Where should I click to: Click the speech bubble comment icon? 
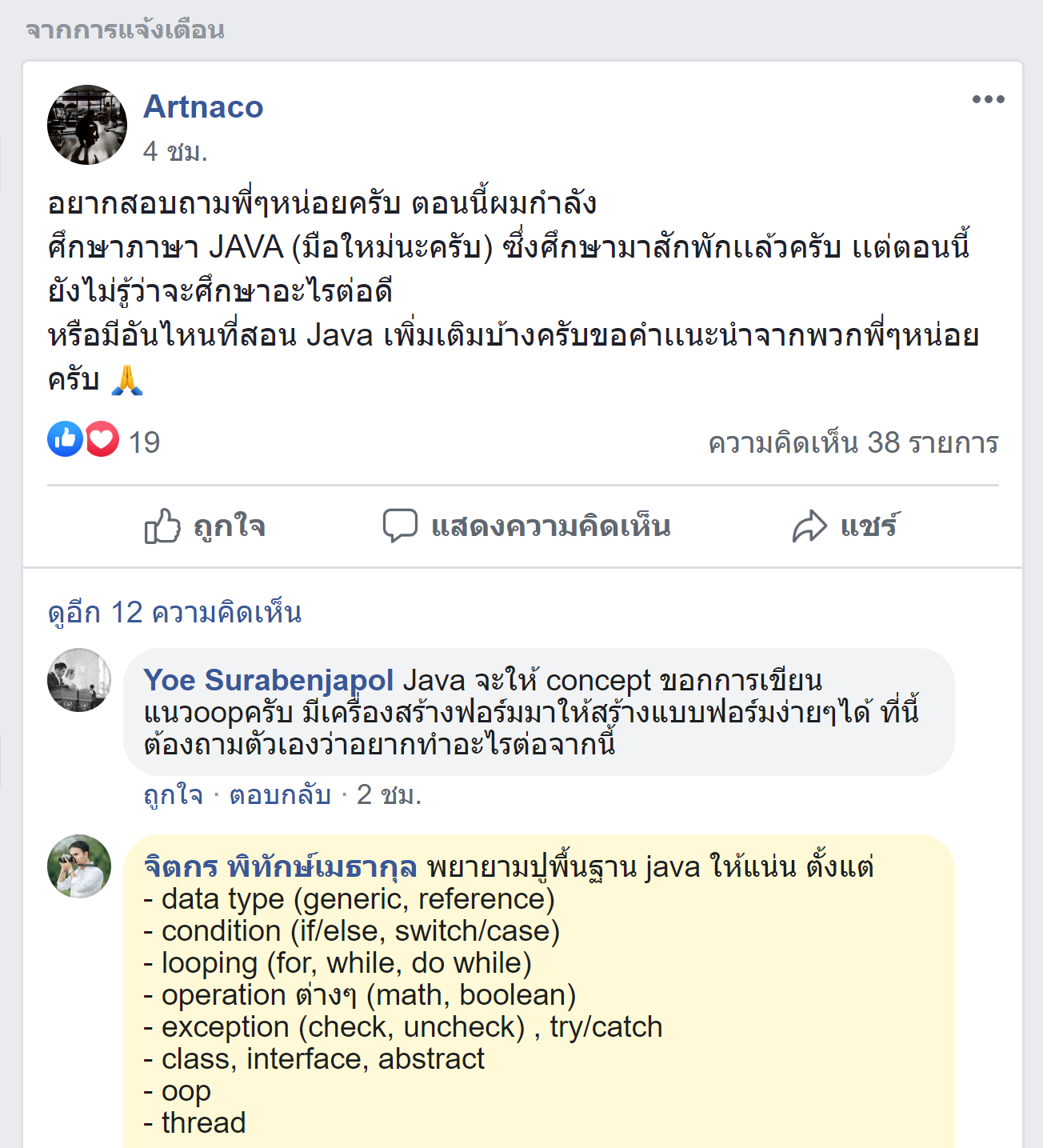coord(400,526)
